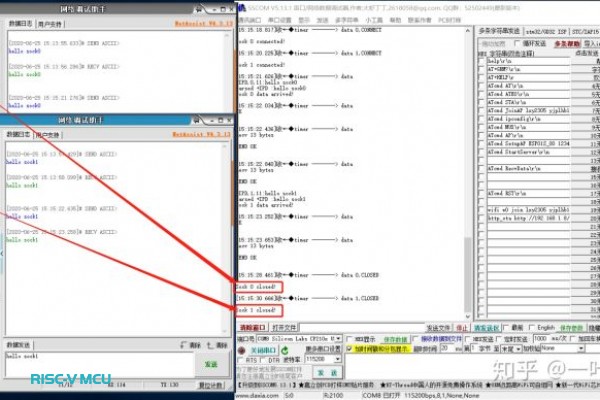Open the 末尾 dropdown

pos(518,349)
